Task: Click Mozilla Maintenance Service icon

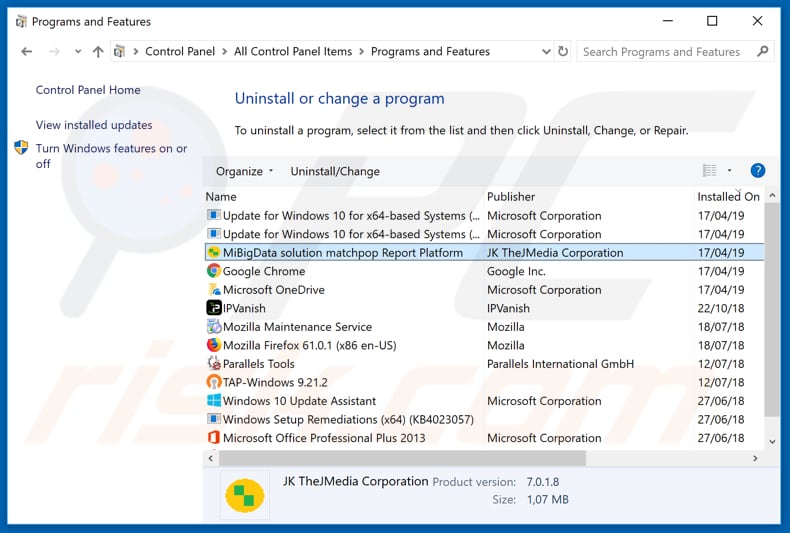Action: [x=214, y=326]
